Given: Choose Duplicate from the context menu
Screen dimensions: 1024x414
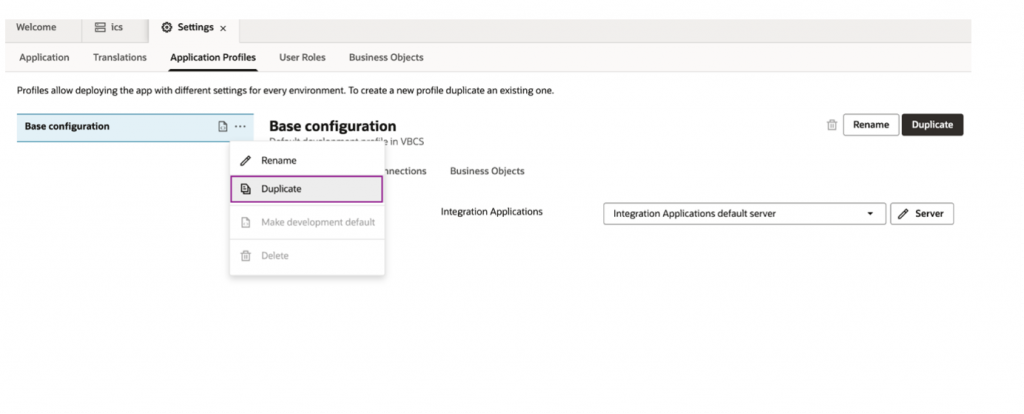Looking at the screenshot, I should pyautogui.click(x=307, y=189).
